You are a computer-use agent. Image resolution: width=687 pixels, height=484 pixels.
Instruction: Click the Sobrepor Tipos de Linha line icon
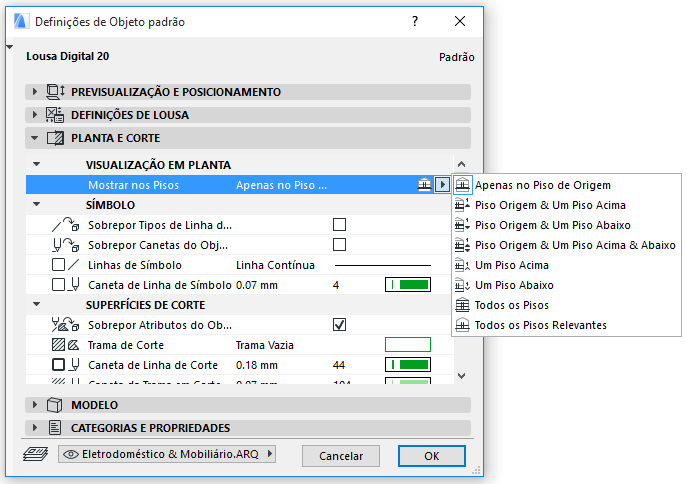point(65,225)
